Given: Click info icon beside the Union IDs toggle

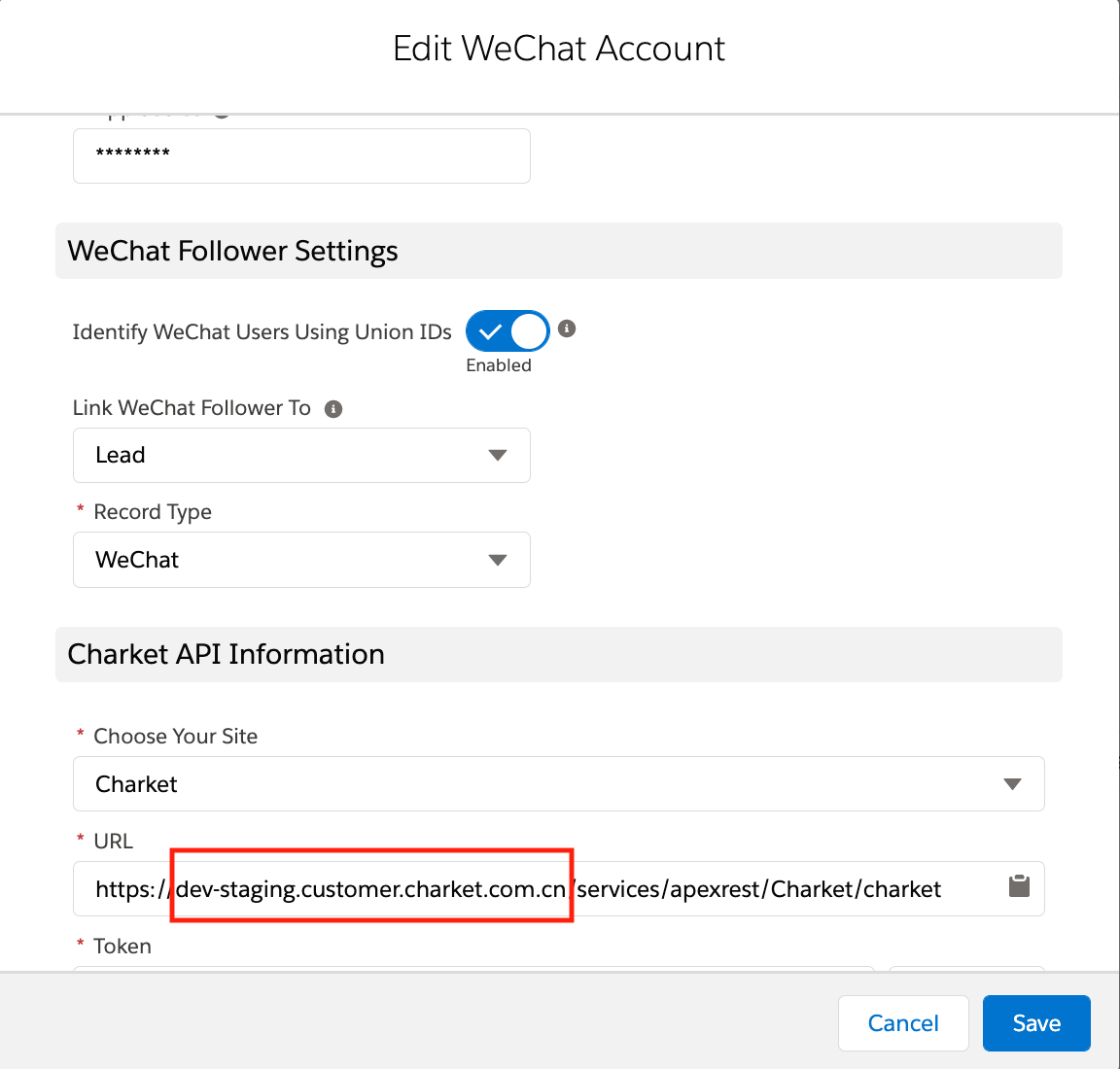Looking at the screenshot, I should [x=567, y=328].
